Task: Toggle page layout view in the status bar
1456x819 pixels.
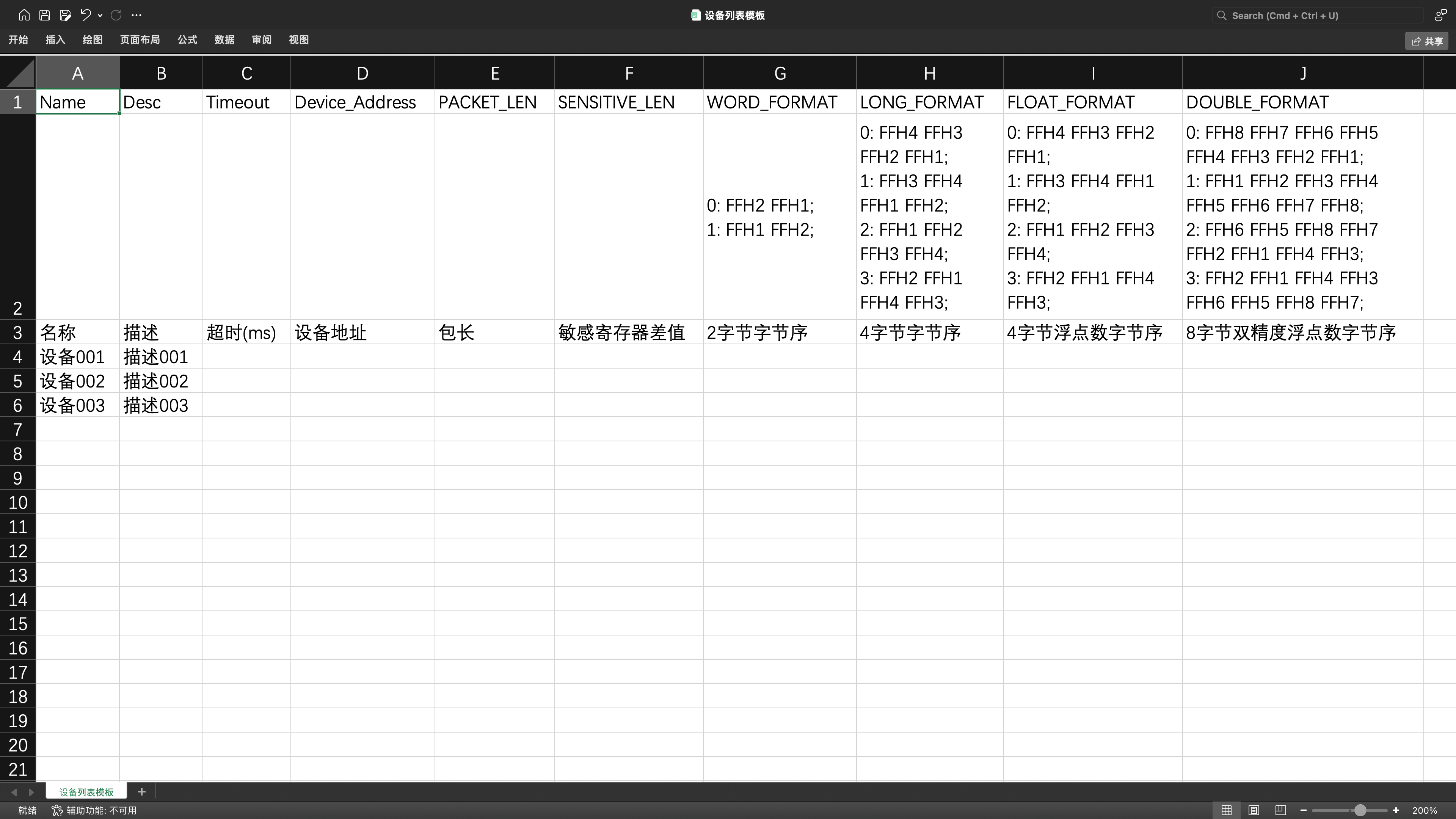Action: (1253, 810)
